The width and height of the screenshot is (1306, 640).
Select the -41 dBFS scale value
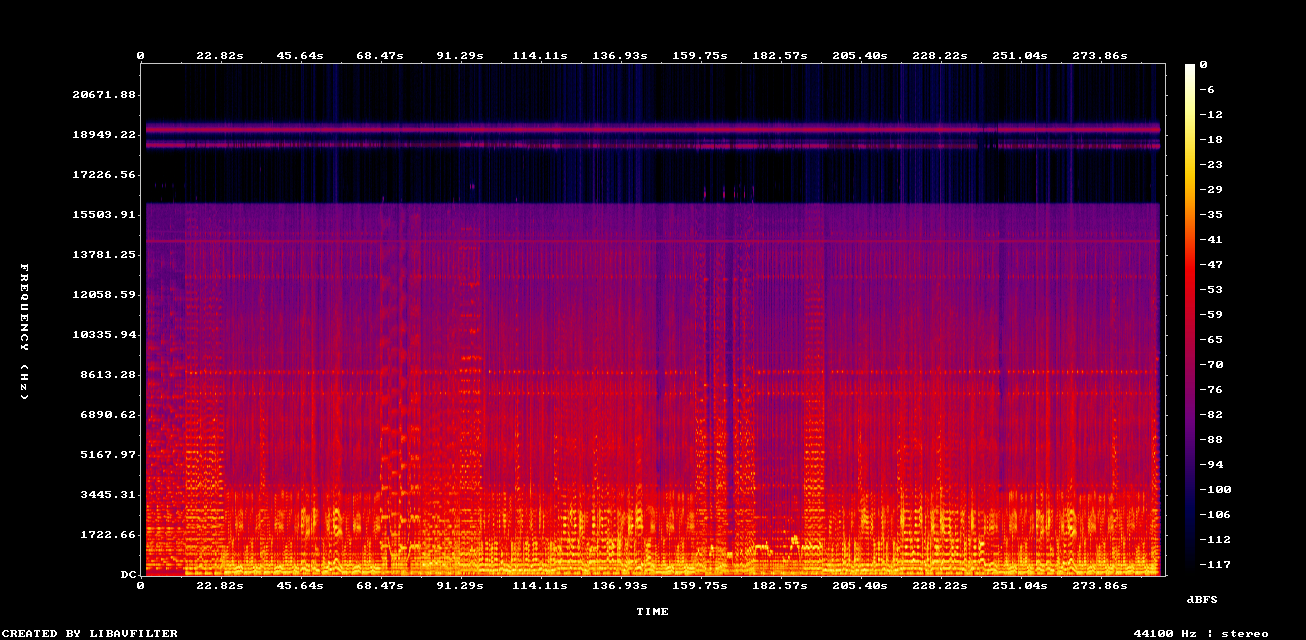[x=1211, y=240]
